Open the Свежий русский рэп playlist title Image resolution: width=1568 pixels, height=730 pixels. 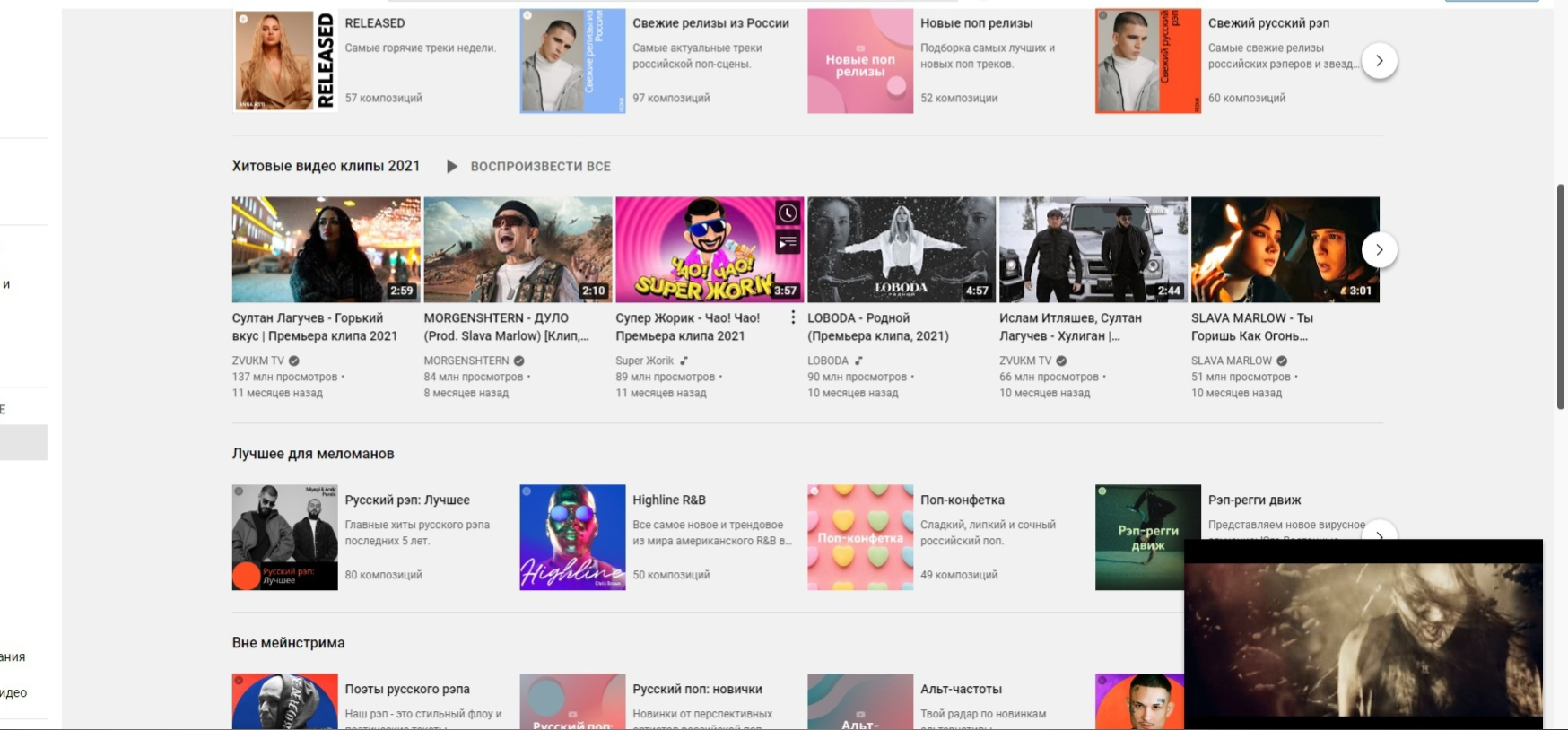[x=1268, y=23]
